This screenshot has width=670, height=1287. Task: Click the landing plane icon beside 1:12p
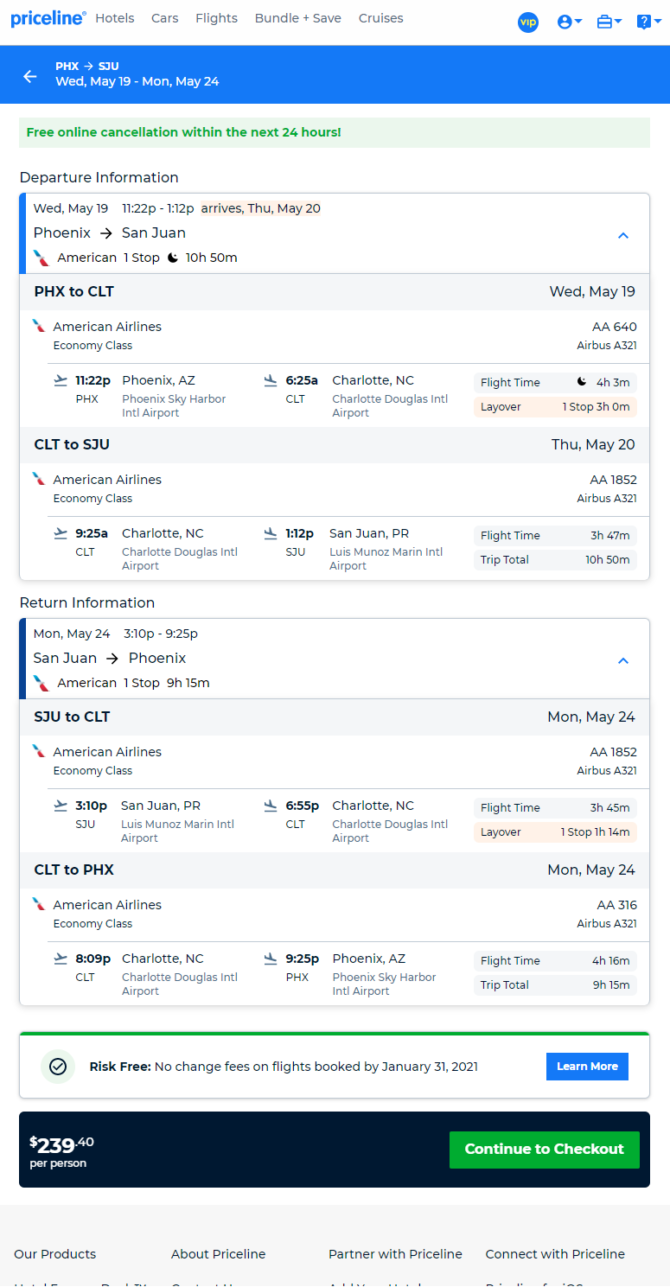(x=270, y=533)
